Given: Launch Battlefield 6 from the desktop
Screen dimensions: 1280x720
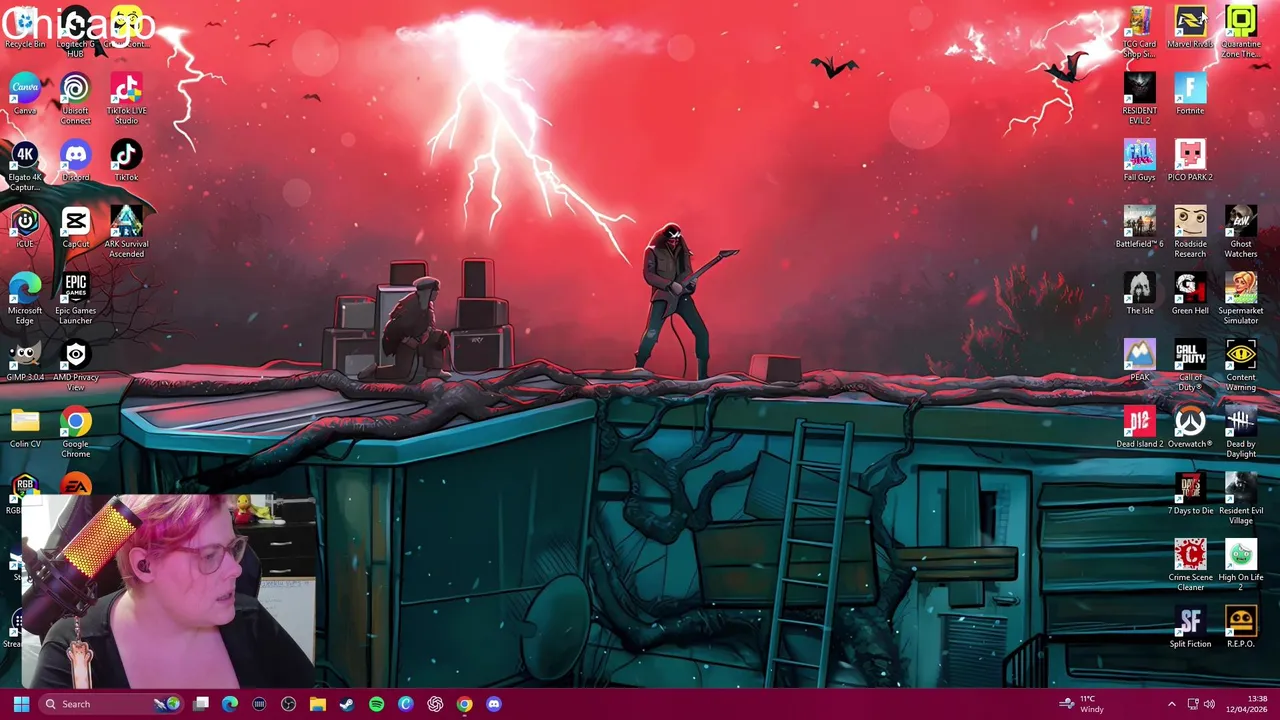Looking at the screenshot, I should [x=1139, y=227].
